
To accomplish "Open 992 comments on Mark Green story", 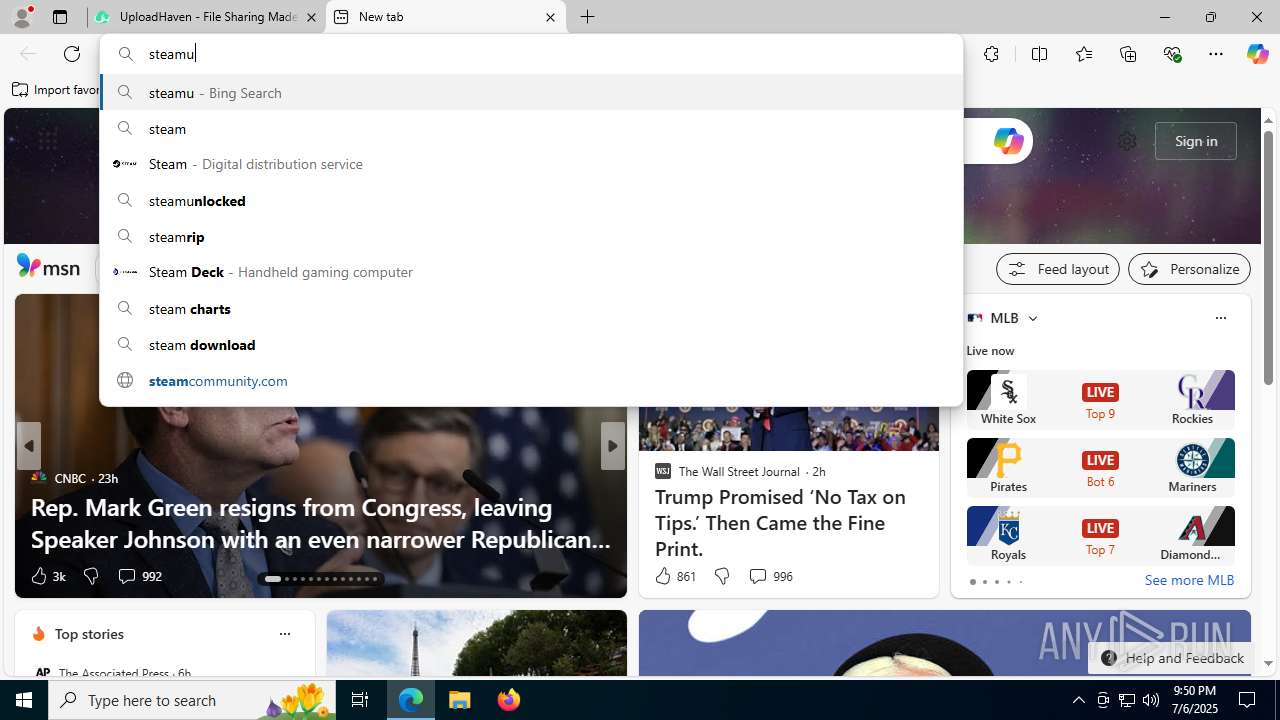I will pos(140,576).
